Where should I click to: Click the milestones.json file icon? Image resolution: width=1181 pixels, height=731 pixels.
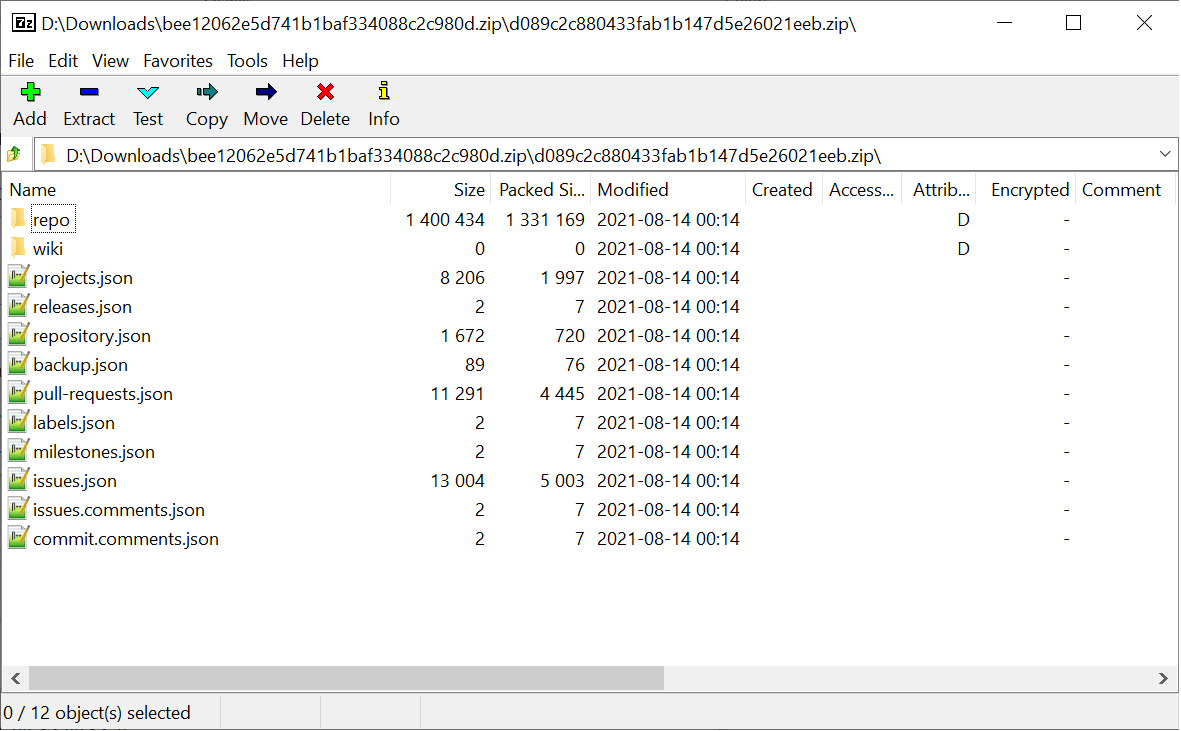18,451
